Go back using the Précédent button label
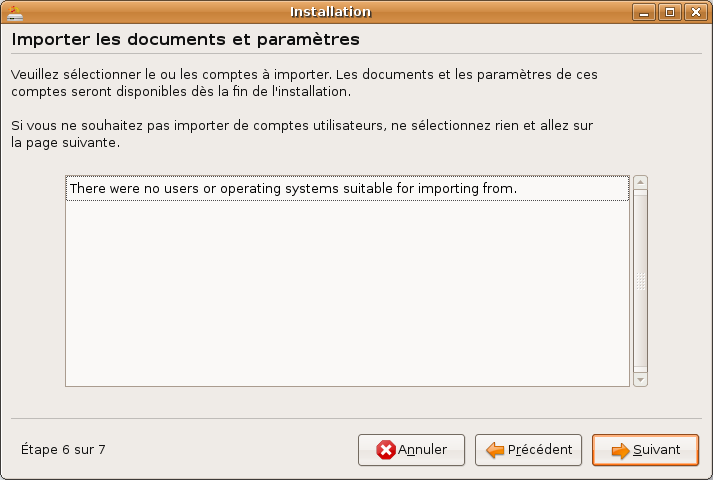Viewport: 713px width, 480px height. [x=540, y=450]
